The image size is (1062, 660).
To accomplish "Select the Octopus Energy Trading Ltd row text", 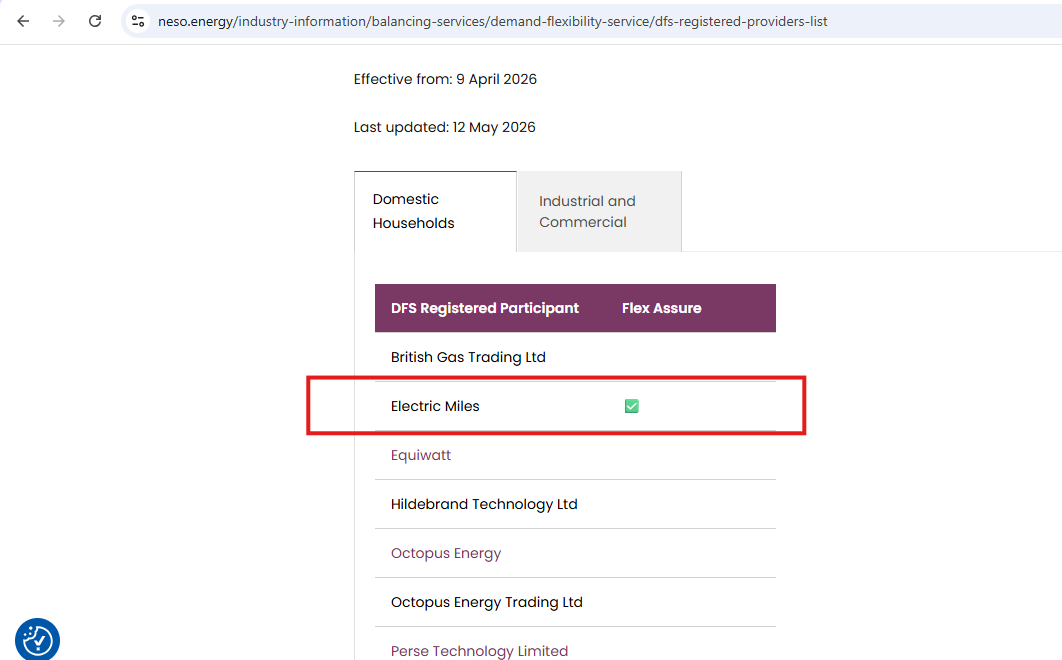I will tap(486, 602).
